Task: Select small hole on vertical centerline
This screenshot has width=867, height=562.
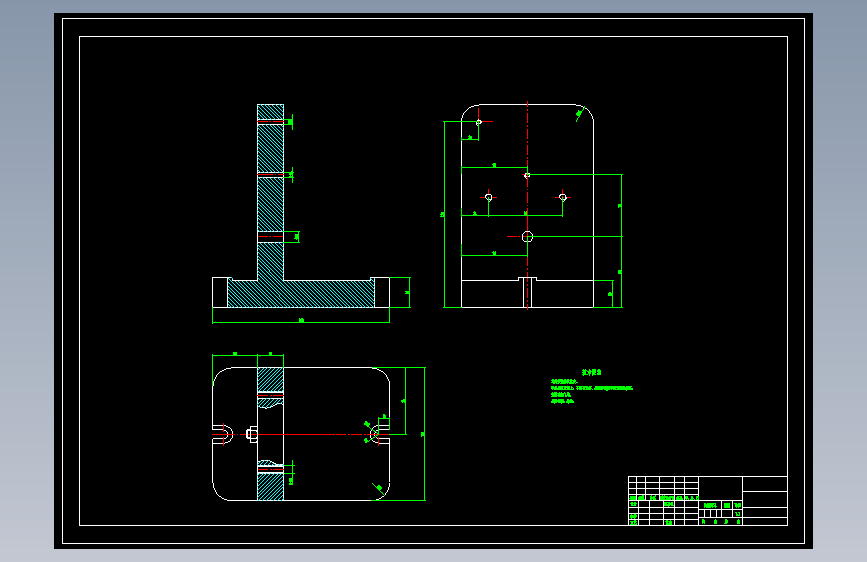Action: click(x=527, y=175)
